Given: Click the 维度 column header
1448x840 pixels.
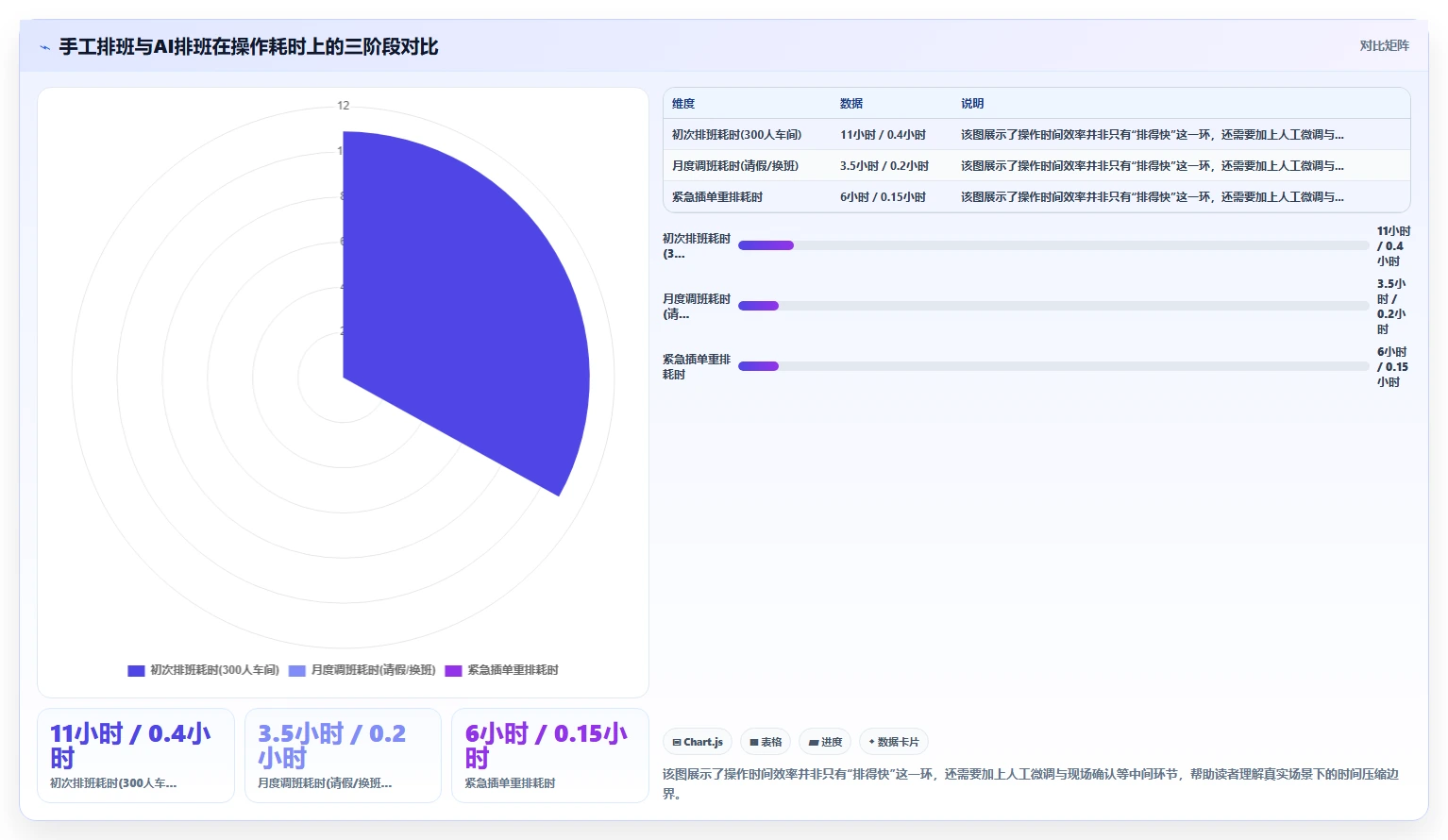Looking at the screenshot, I should tap(683, 104).
